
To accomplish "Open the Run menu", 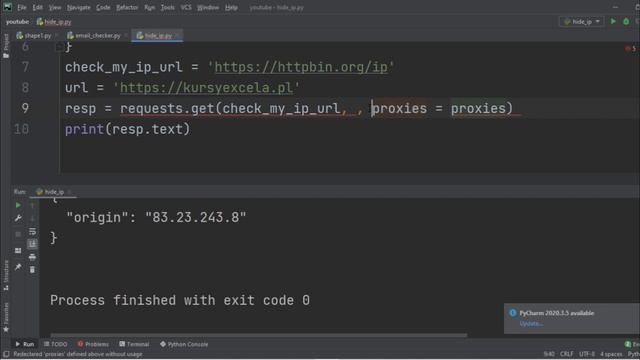I will 149,7.
